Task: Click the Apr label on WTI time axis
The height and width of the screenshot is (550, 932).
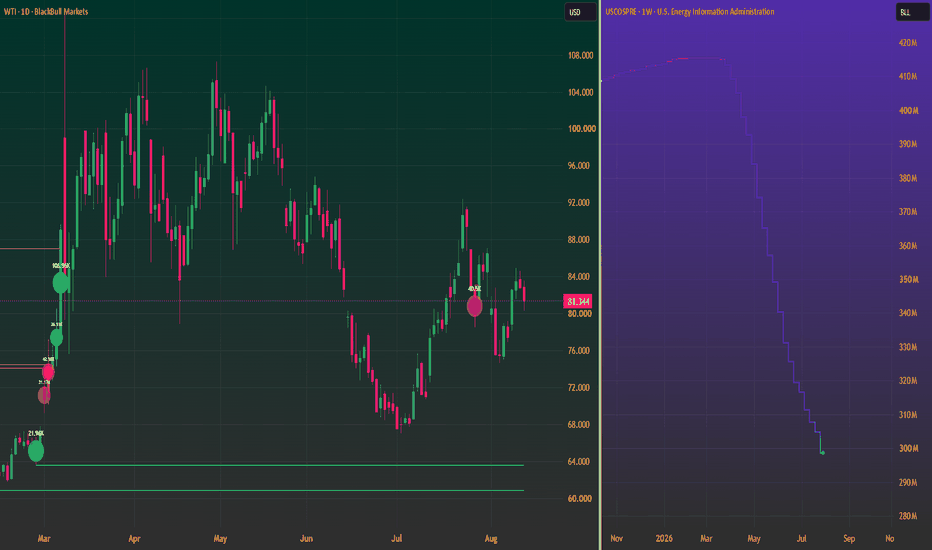Action: pyautogui.click(x=134, y=538)
